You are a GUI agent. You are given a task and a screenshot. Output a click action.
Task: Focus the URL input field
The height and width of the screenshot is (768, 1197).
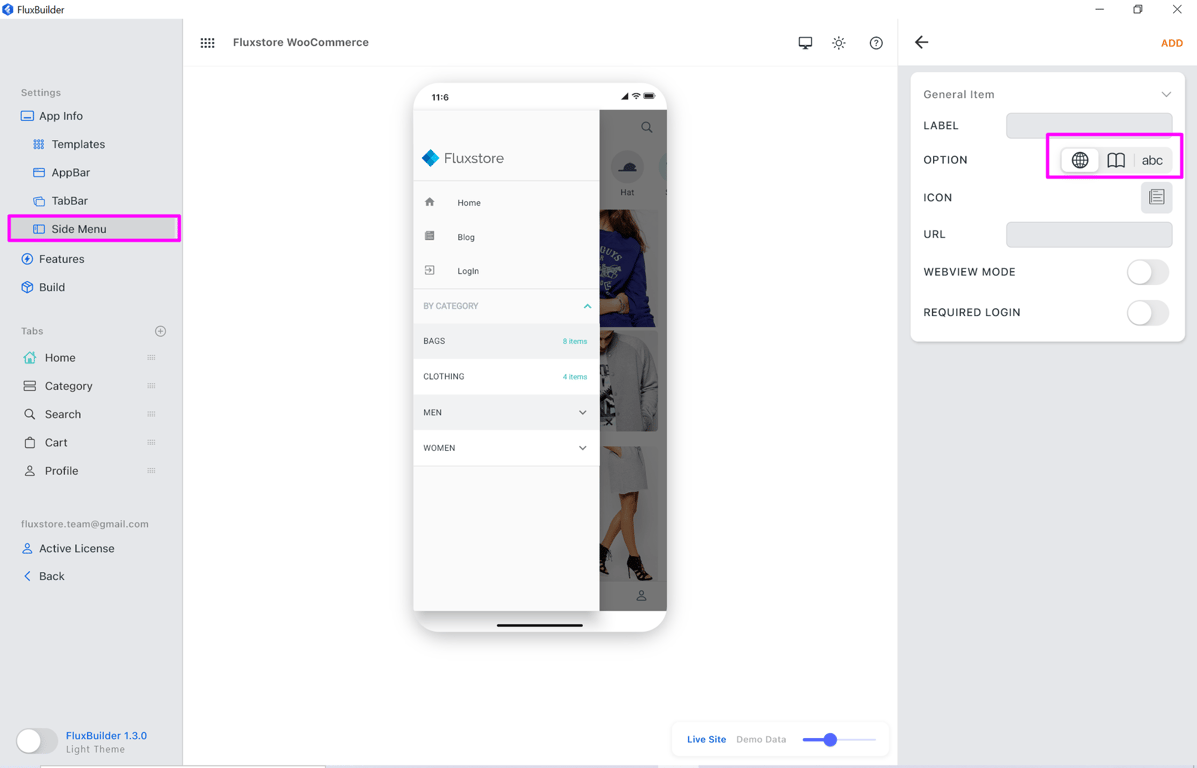[1089, 234]
